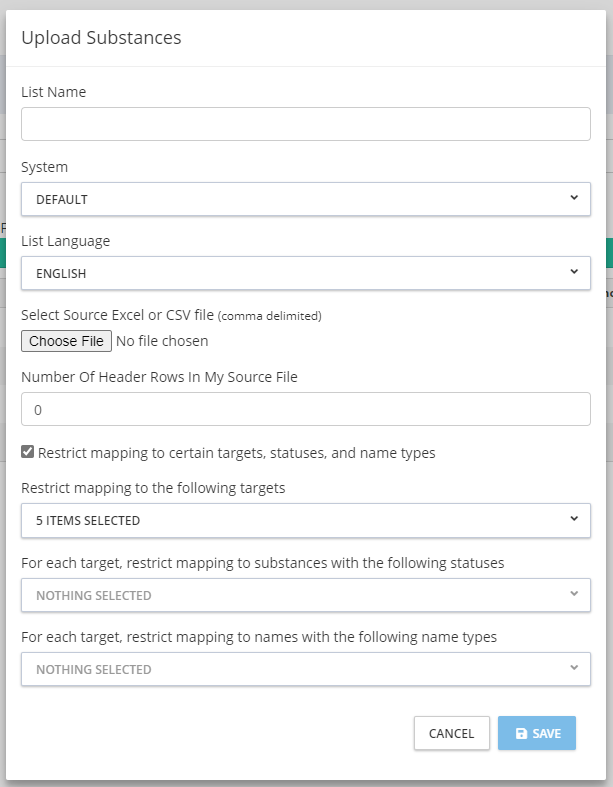The width and height of the screenshot is (613, 787).
Task: Open the System dropdown showing DEFAULT
Action: tap(305, 199)
